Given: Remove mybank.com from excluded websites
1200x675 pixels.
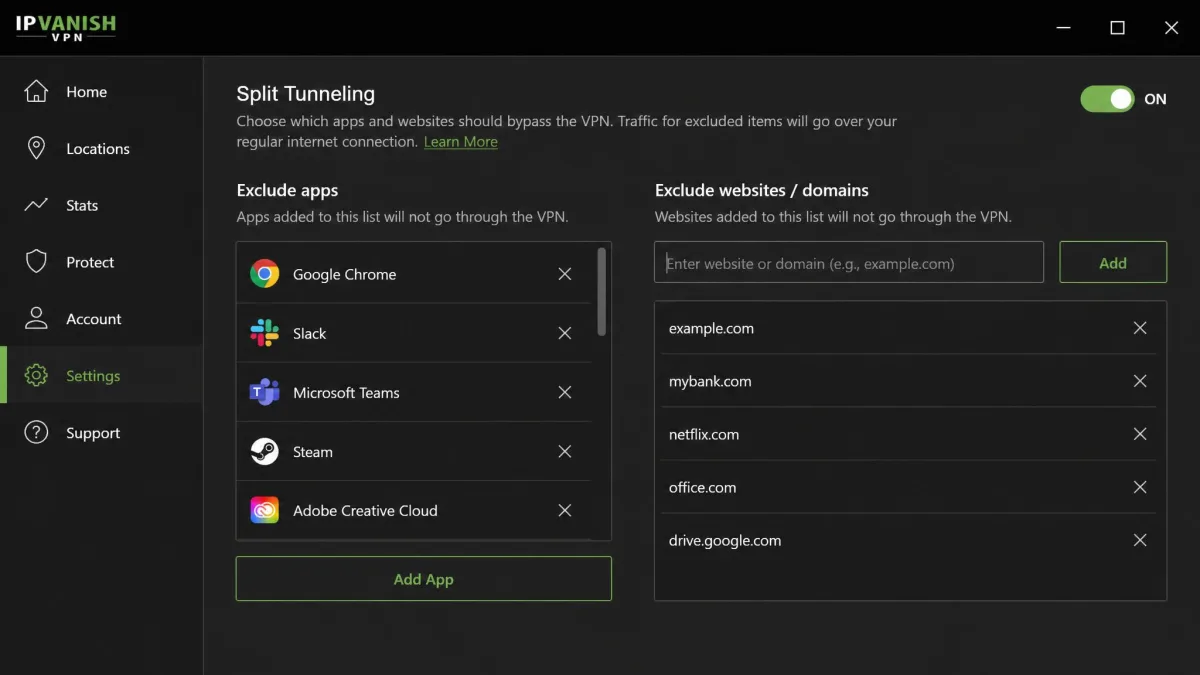Looking at the screenshot, I should pyautogui.click(x=1140, y=381).
